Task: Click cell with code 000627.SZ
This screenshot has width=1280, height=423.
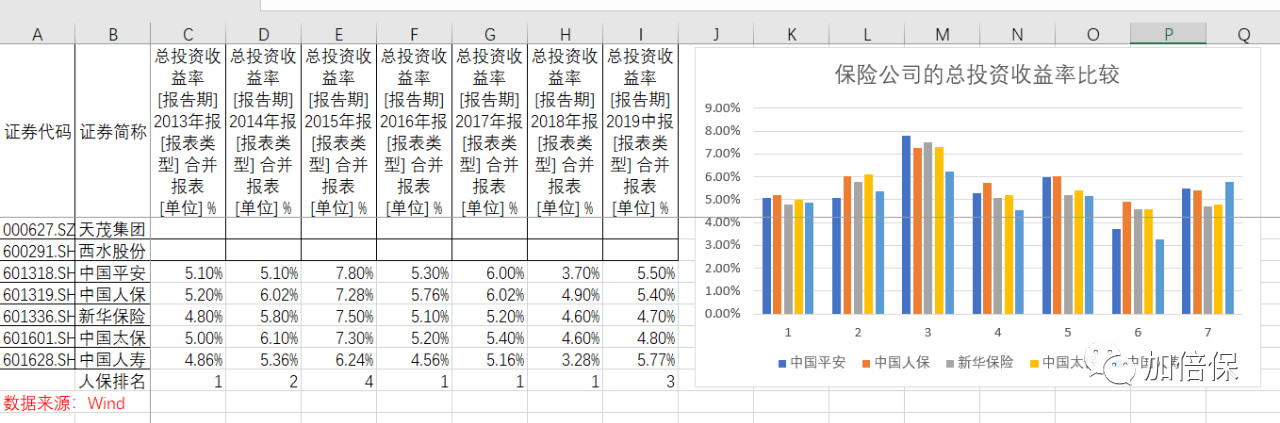Action: [38, 229]
